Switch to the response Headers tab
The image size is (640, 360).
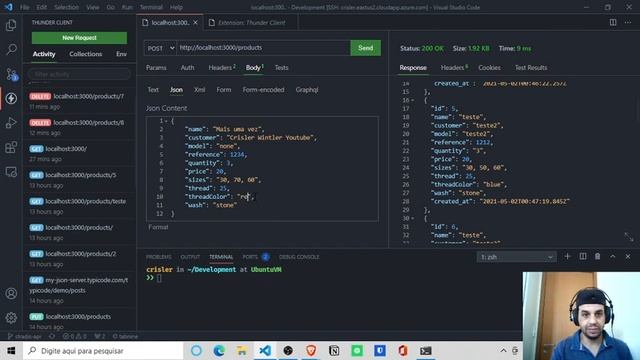[x=454, y=68]
